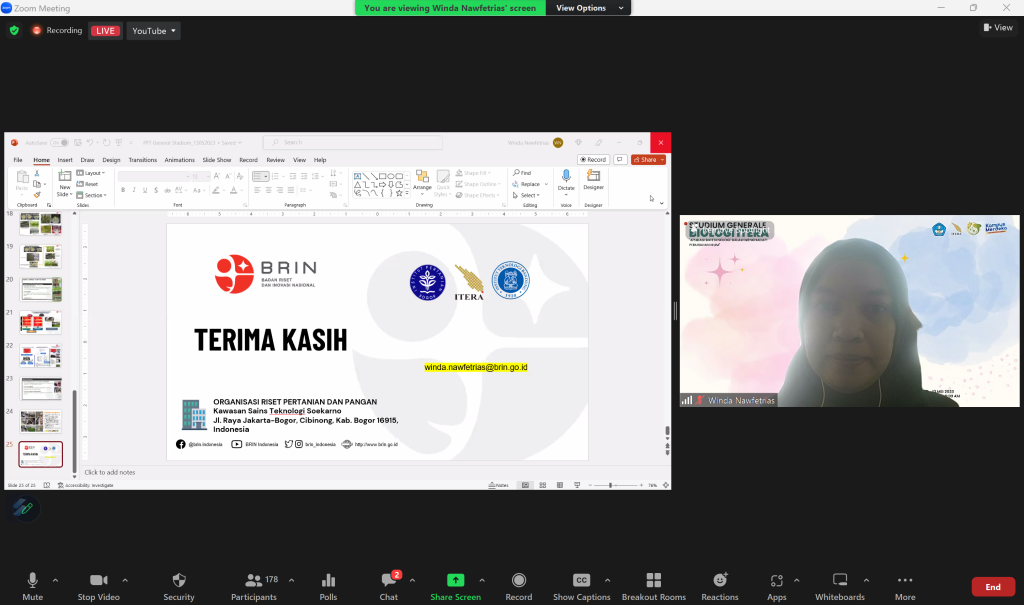Viewport: 1024px width, 605px height.
Task: Stop Video in the Zoom toolbar
Action: point(99,586)
